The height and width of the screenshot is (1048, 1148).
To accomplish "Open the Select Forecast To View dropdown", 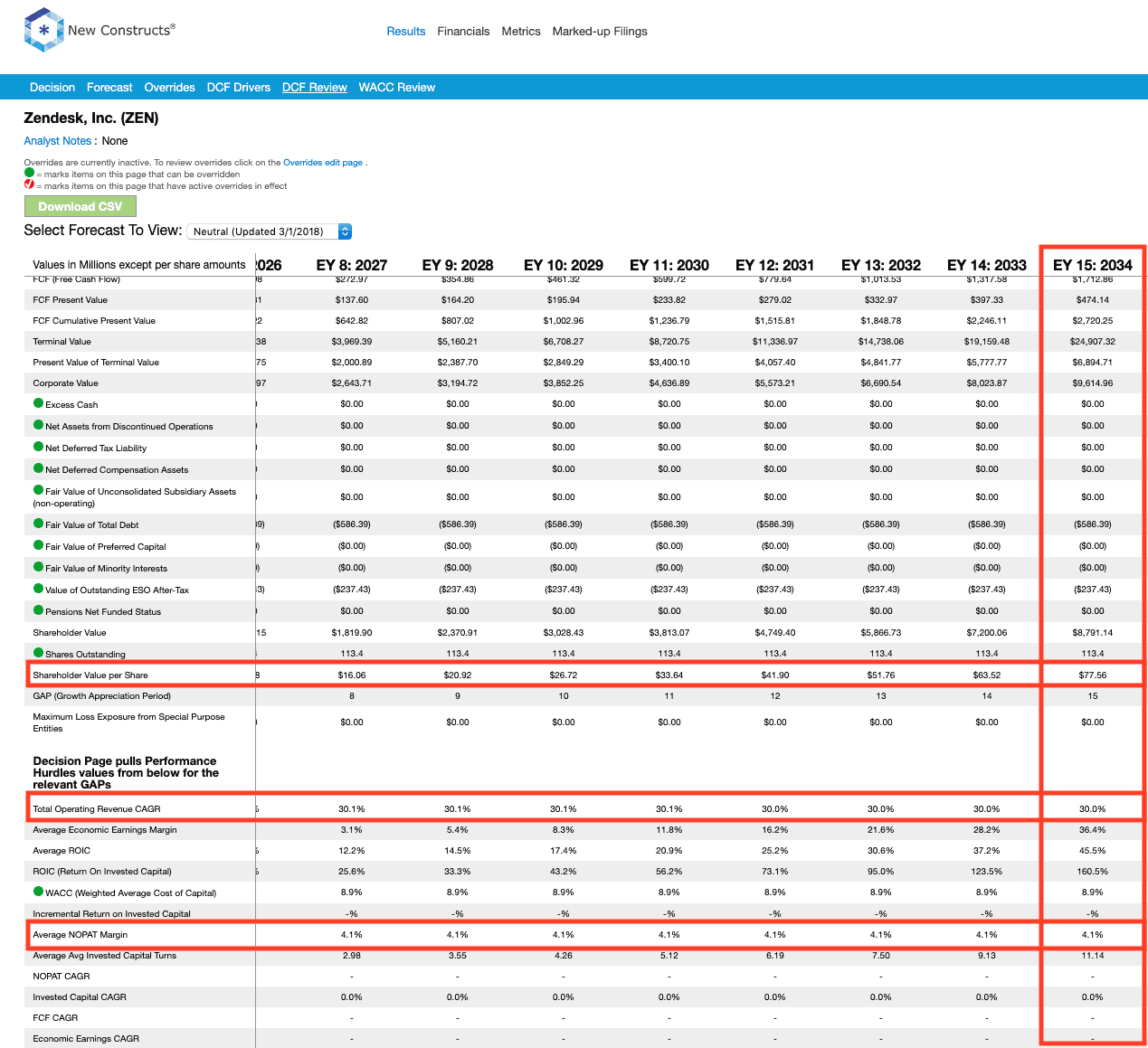I will tap(270, 231).
